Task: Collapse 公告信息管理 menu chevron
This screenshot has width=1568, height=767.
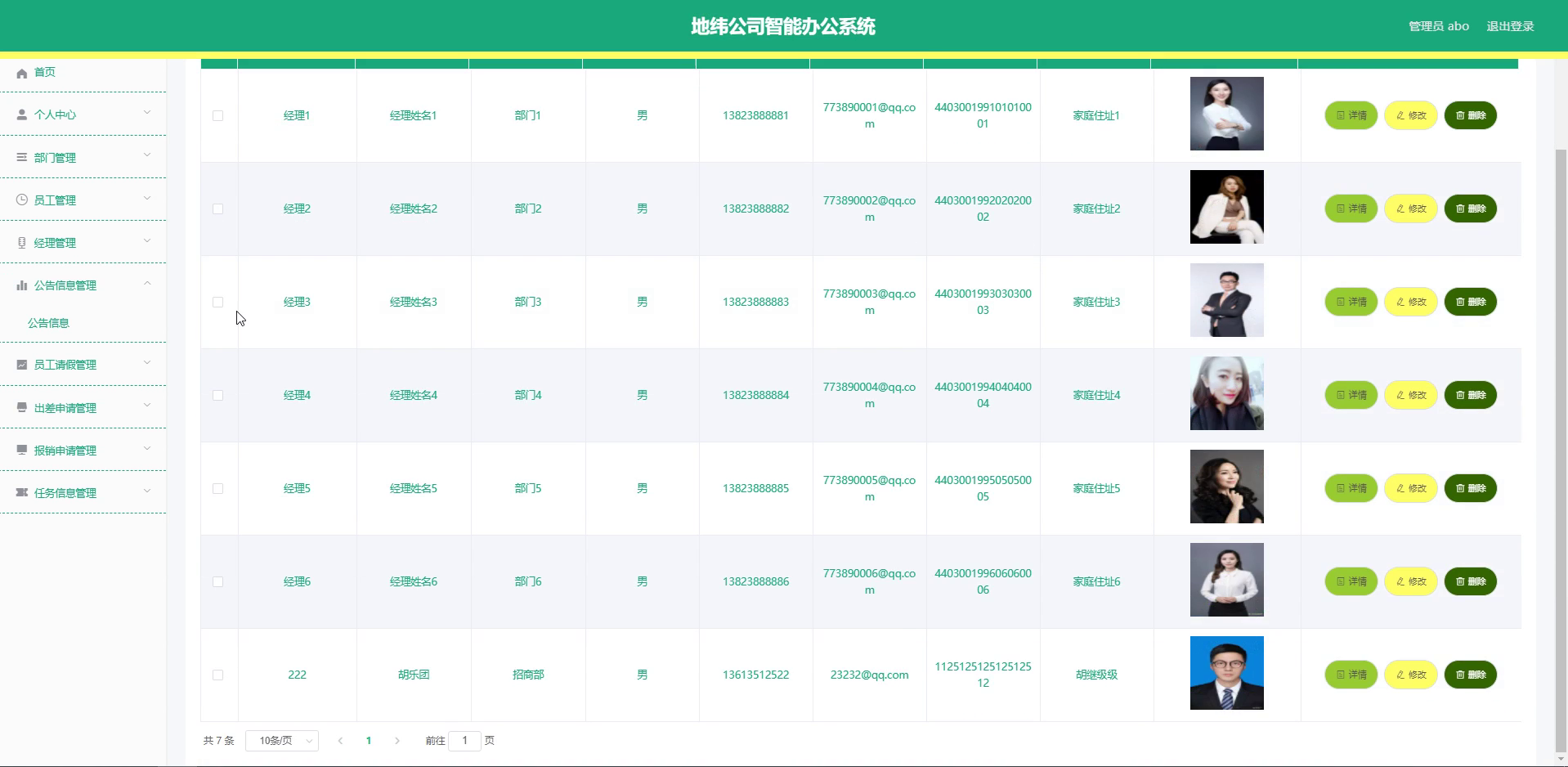Action: click(x=147, y=283)
